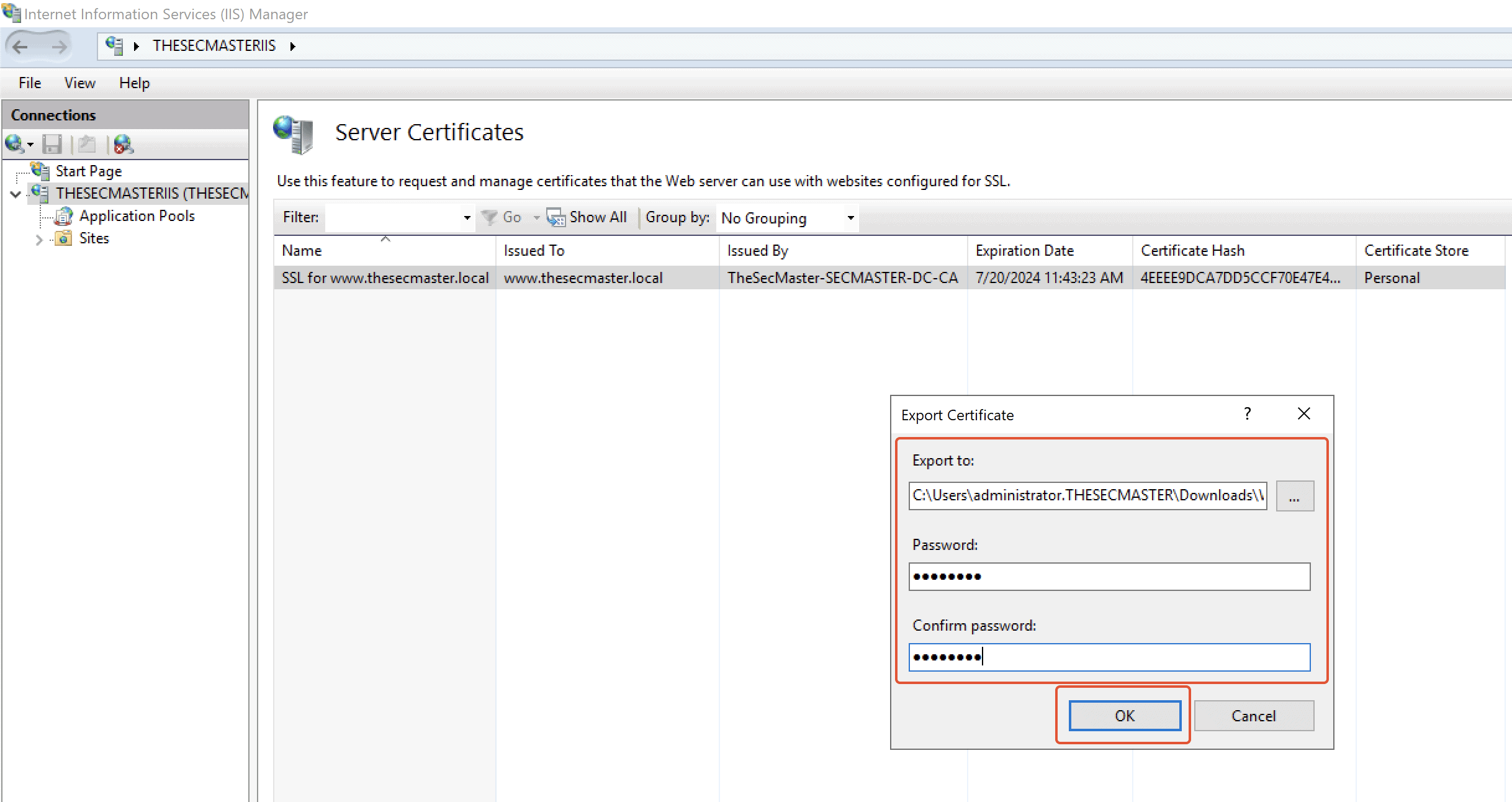Click the Save icon in Connections toolbar
This screenshot has height=802, width=1512.
click(x=52, y=144)
